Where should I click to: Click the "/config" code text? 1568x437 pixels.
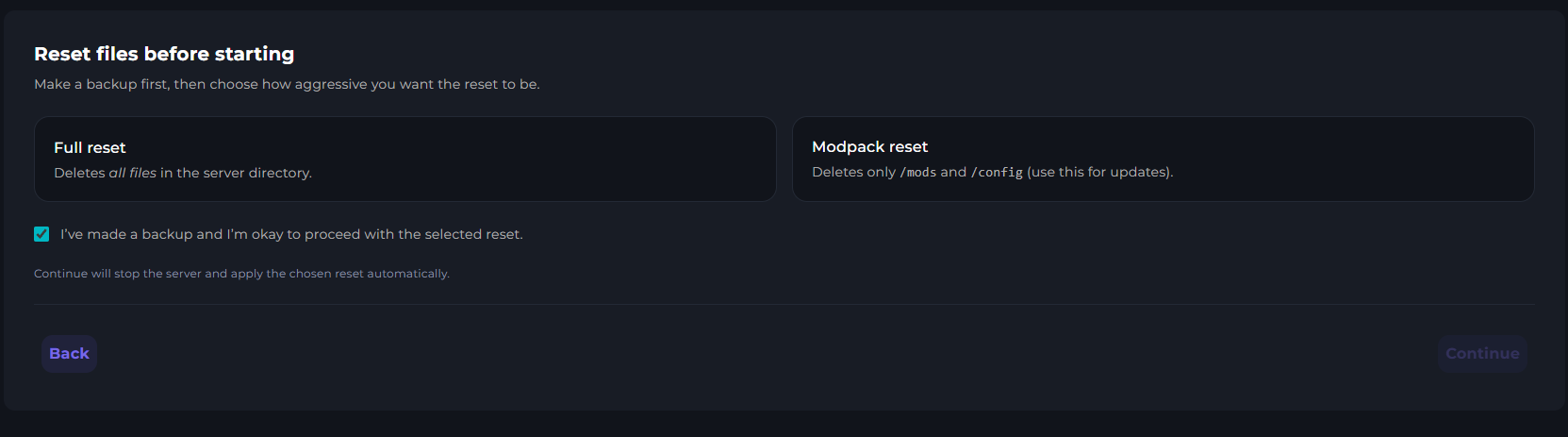997,173
